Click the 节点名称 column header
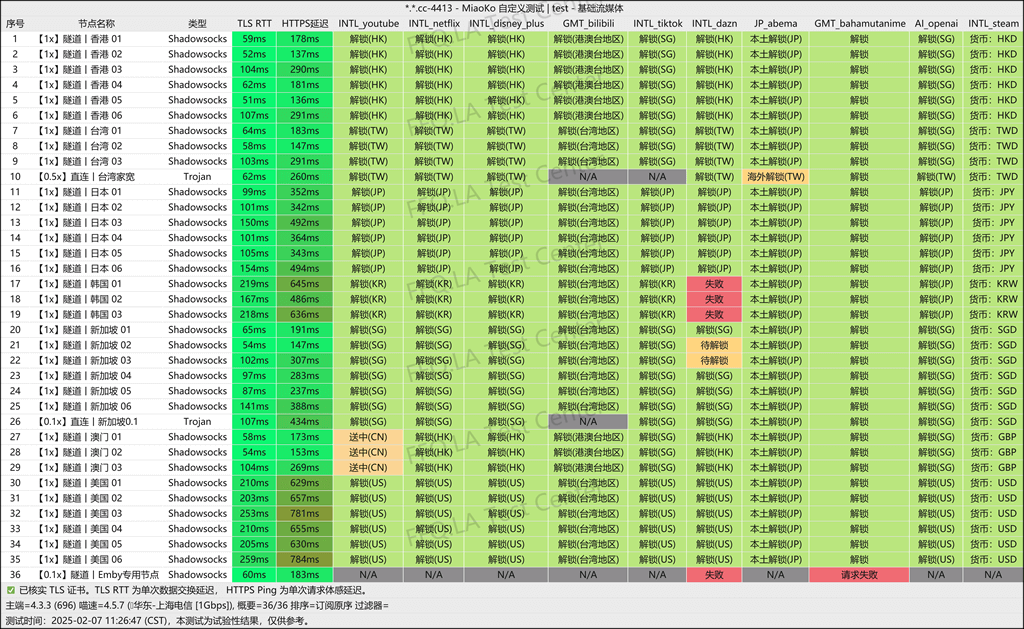Screen dimensions: 1024x629 (x=97, y=22)
